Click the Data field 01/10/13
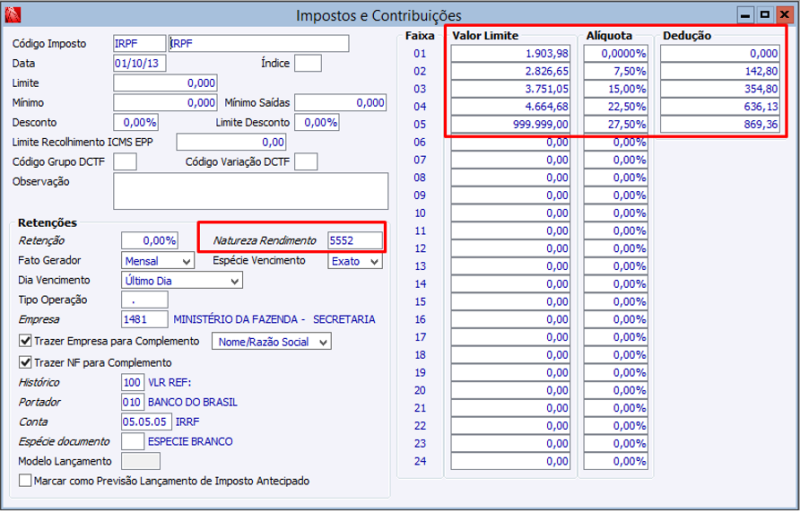The width and height of the screenshot is (800, 513). point(140,63)
